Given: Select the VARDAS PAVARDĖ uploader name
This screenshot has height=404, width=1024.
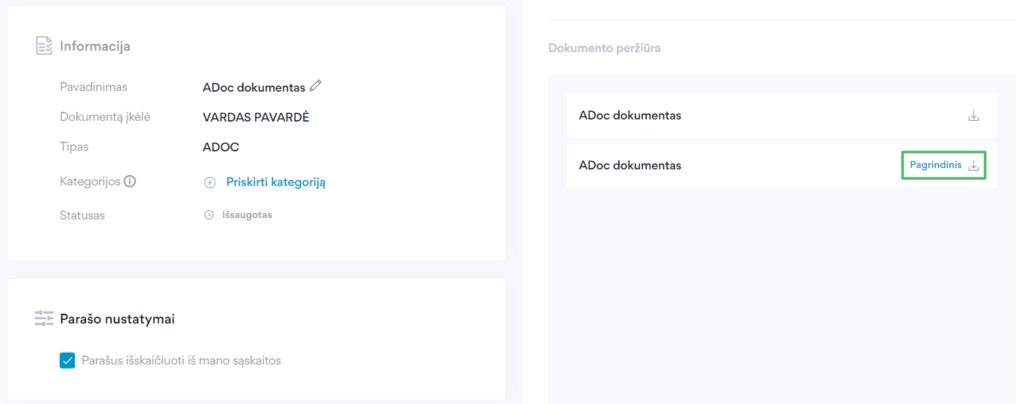Looking at the screenshot, I should coord(256,117).
